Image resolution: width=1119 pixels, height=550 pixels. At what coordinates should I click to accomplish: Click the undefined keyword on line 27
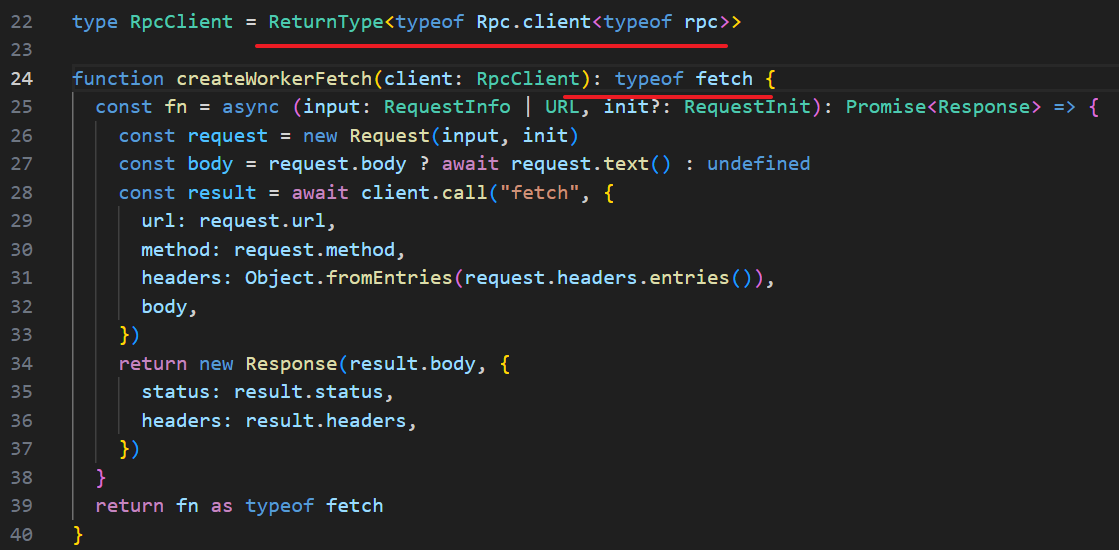coord(759,165)
